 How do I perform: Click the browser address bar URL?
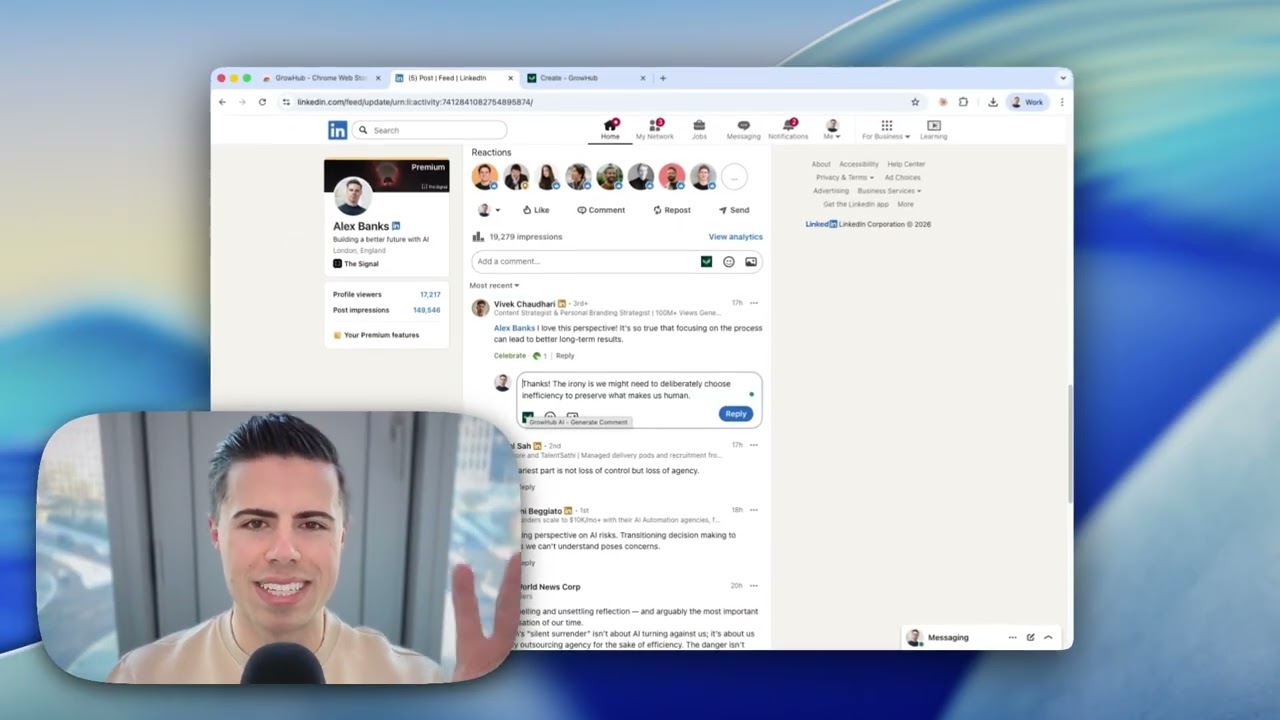[415, 102]
